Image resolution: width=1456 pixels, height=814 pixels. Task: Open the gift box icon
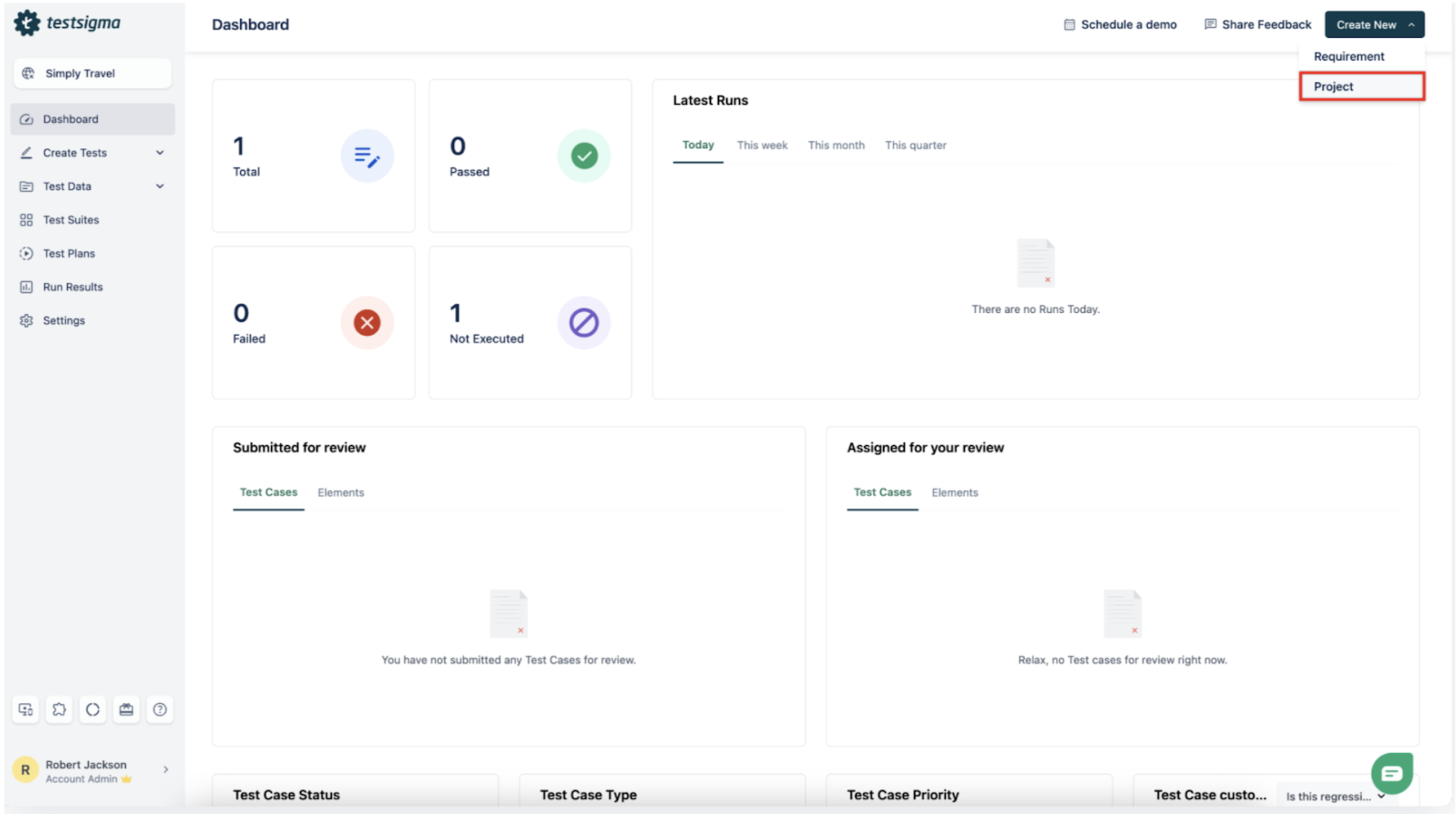point(126,709)
